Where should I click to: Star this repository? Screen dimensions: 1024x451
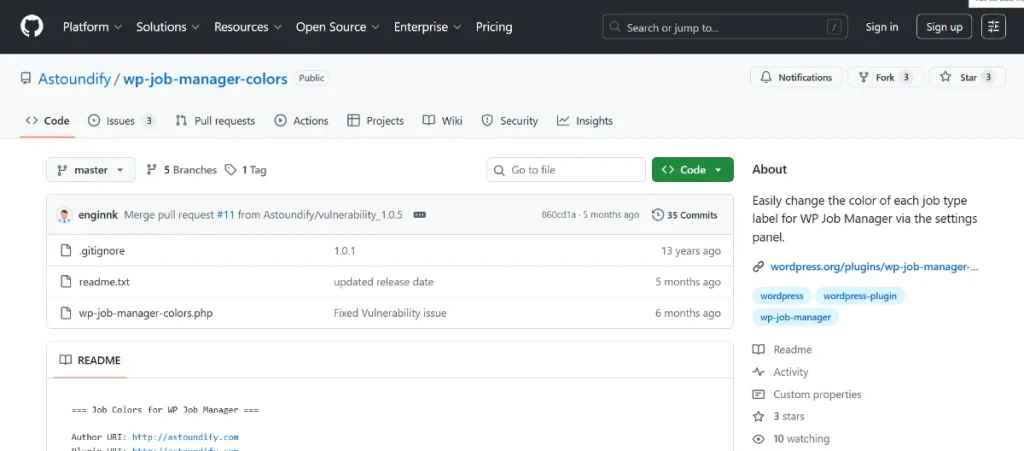(967, 77)
